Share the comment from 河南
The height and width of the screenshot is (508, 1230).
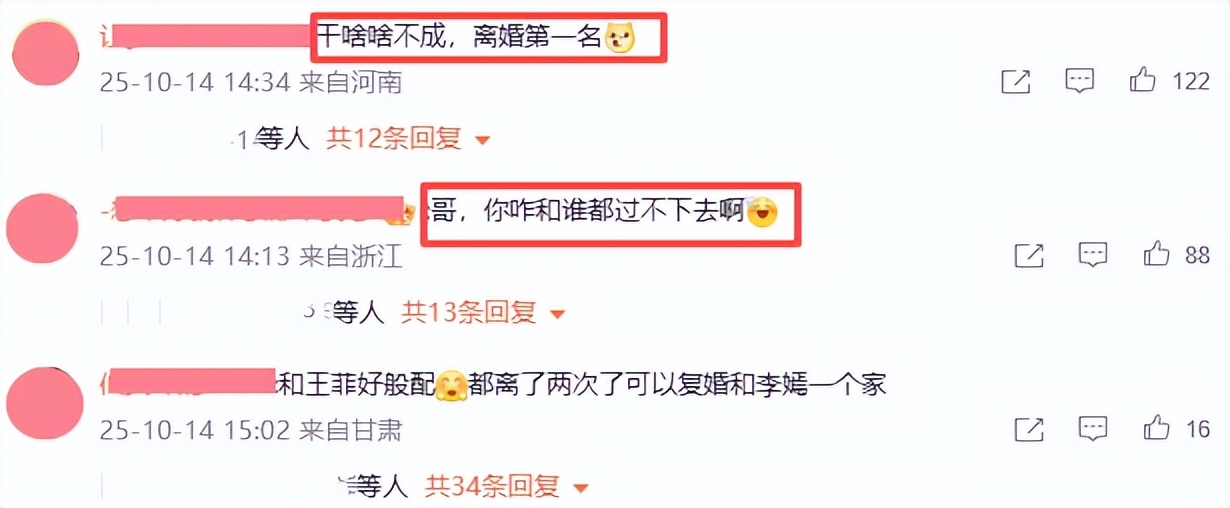pos(1015,82)
